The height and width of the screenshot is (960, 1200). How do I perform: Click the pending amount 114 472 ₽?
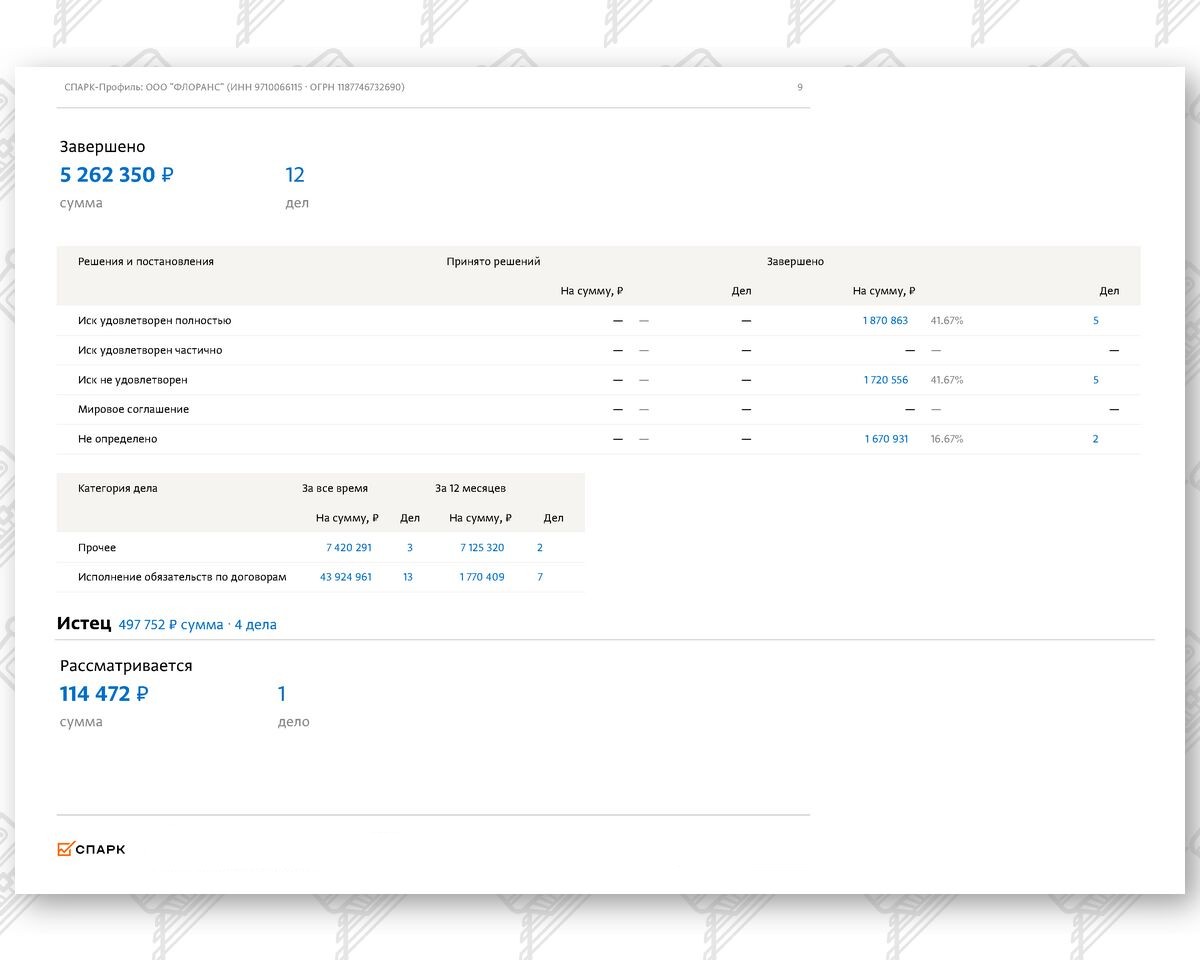click(104, 694)
